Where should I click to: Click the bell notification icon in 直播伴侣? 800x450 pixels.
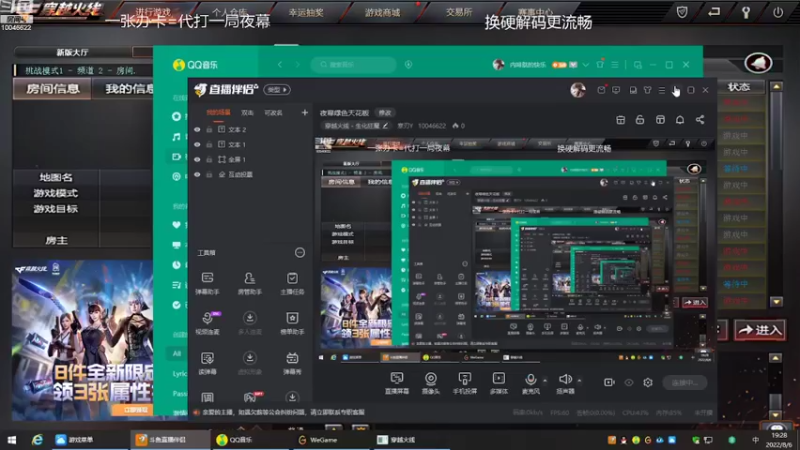point(680,119)
